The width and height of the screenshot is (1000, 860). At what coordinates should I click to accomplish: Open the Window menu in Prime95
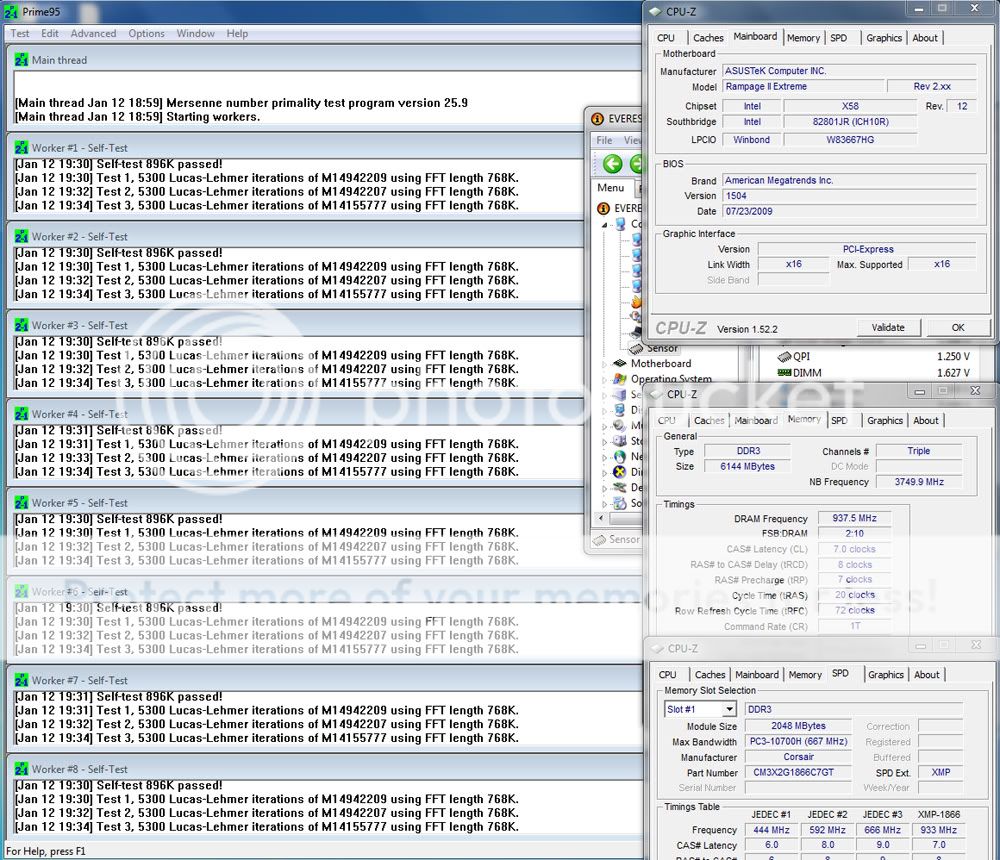(196, 34)
